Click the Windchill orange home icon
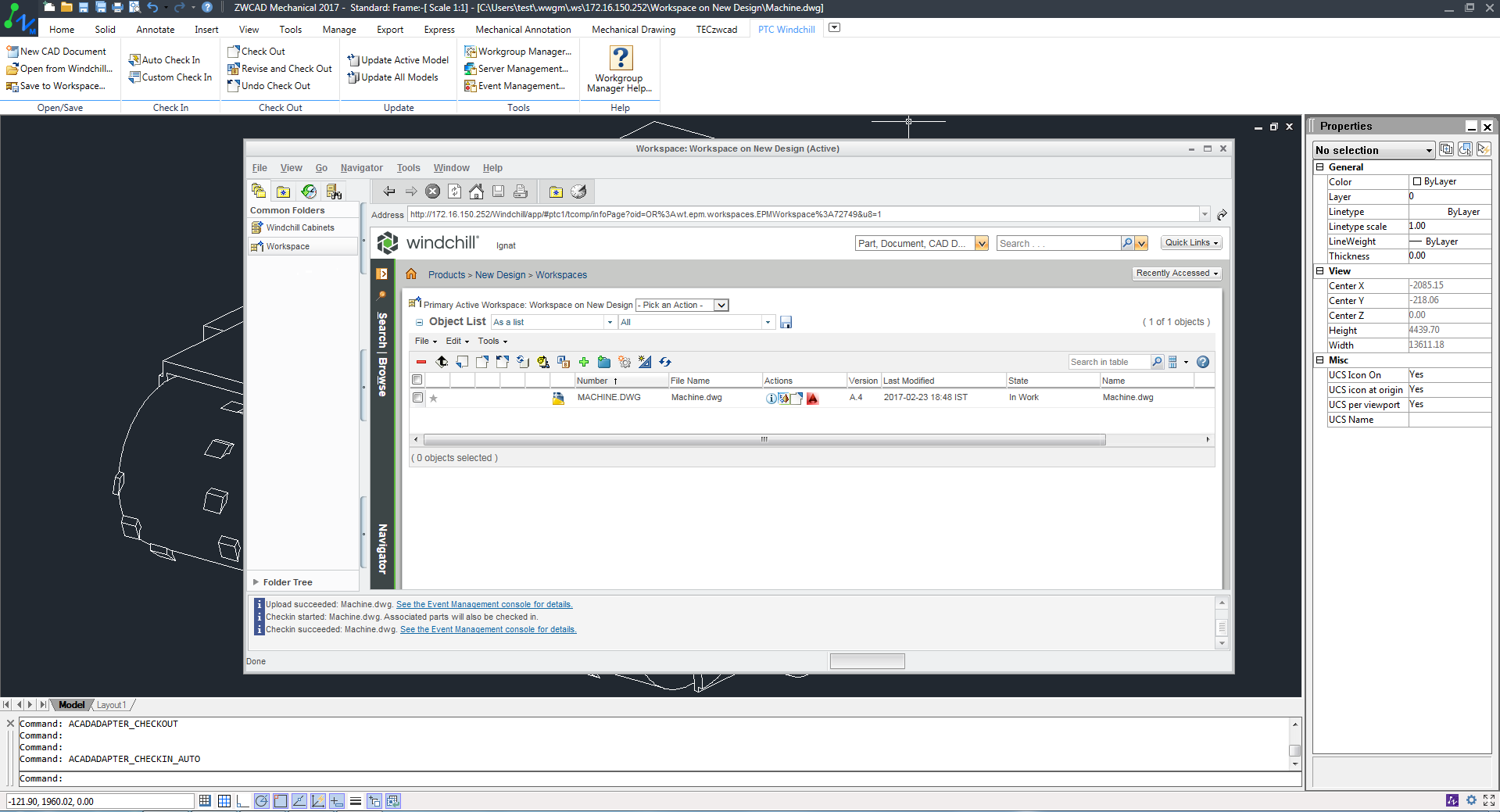1500x812 pixels. (x=411, y=274)
